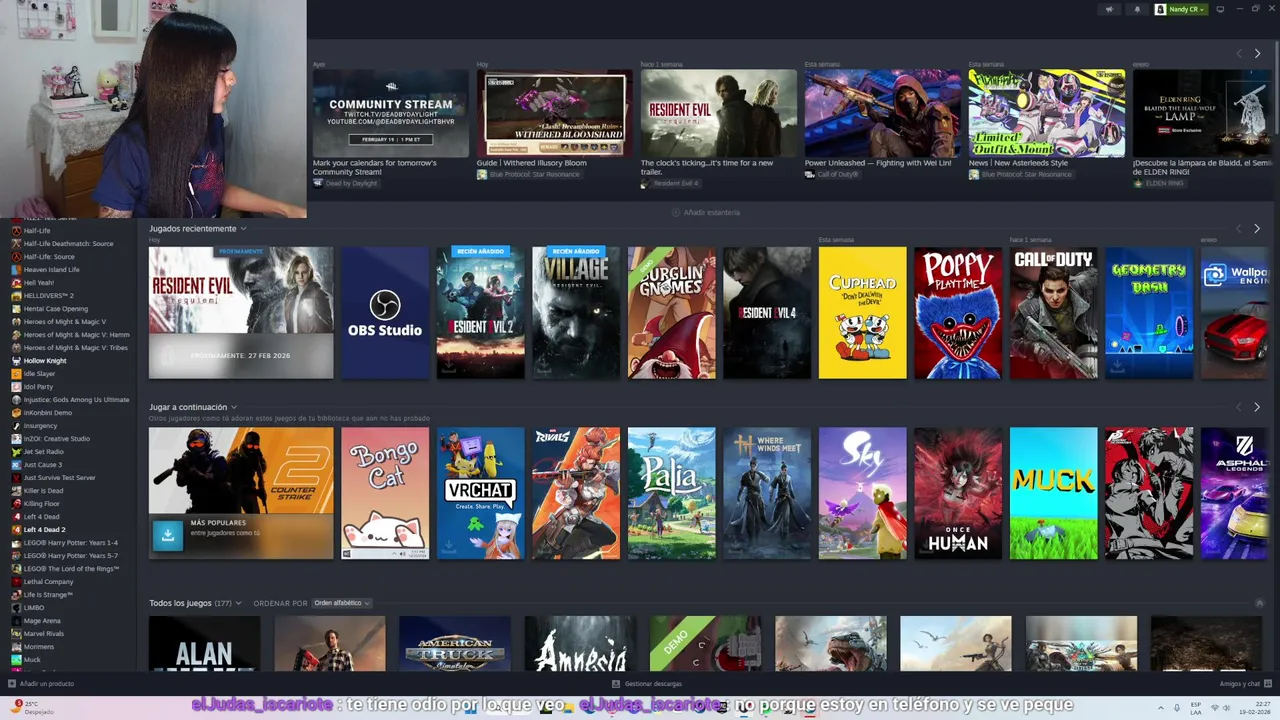Click the Hollow Knight sidebar icon
The height and width of the screenshot is (720, 1280).
[16, 361]
